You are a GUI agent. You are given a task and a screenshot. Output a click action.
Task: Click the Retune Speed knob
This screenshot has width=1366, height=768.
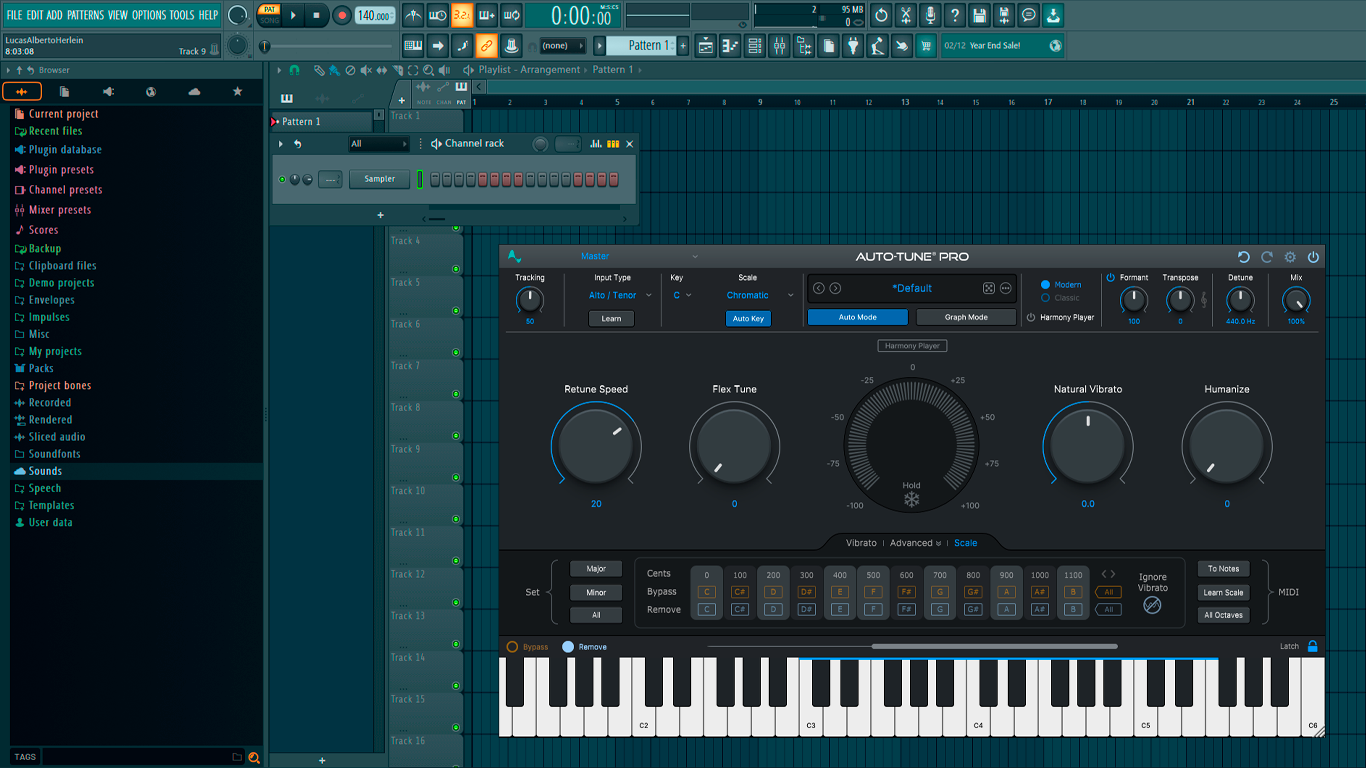[596, 444]
